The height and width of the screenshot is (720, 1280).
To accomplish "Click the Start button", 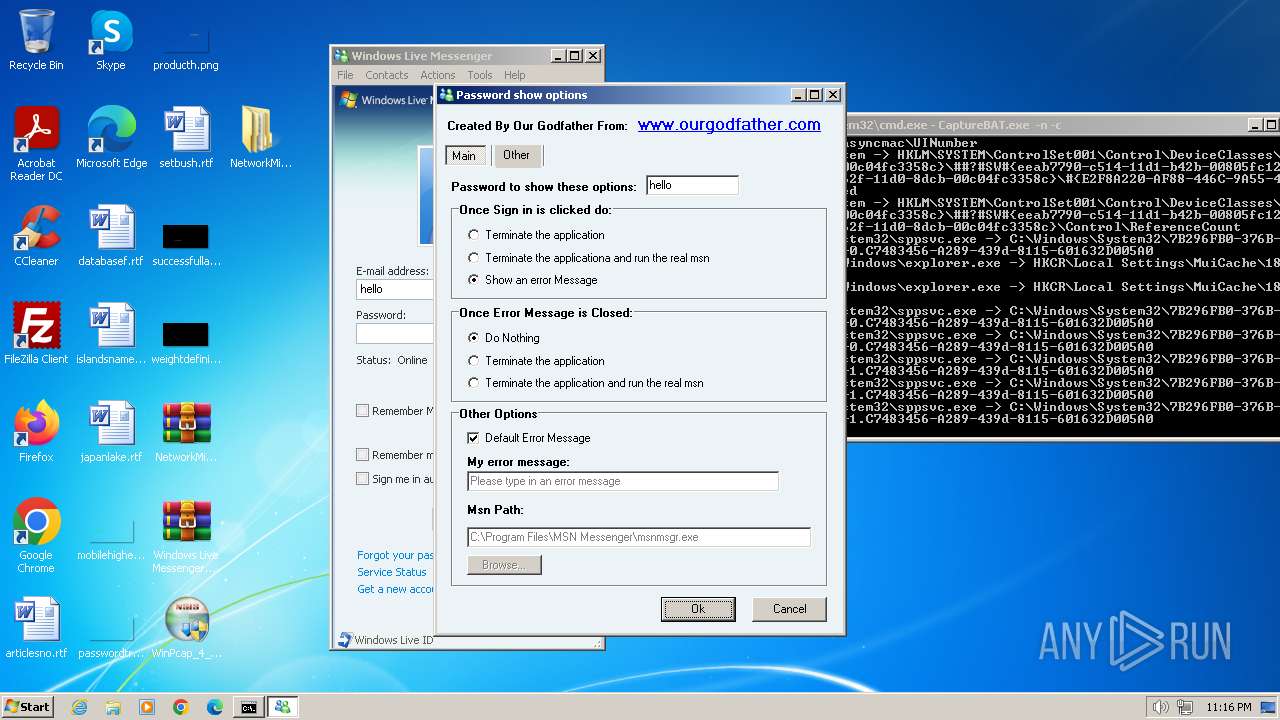I will [x=28, y=707].
